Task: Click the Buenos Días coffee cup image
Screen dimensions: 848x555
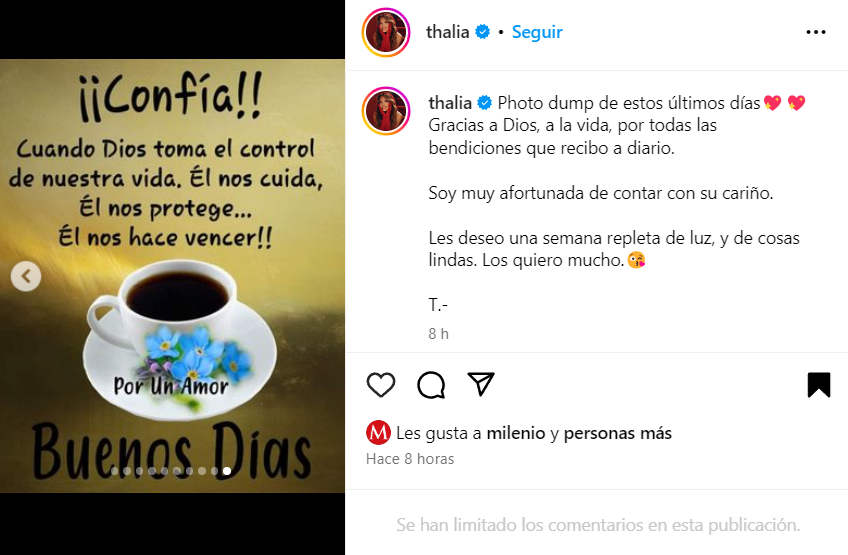Action: 173,276
